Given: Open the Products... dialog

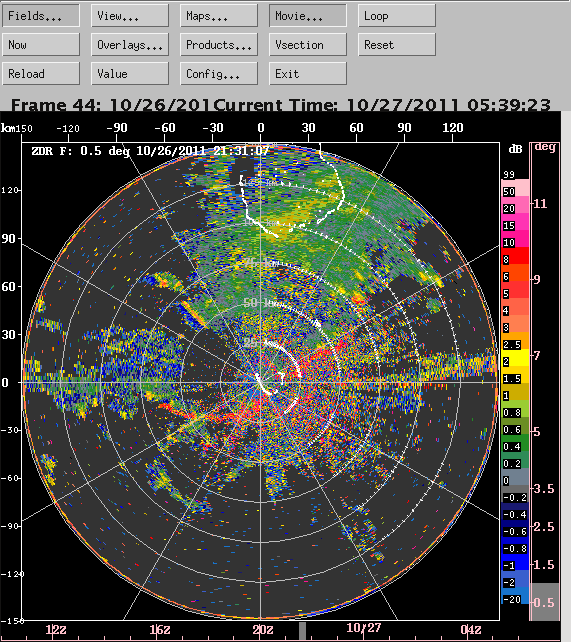Looking at the screenshot, I should pyautogui.click(x=219, y=45).
